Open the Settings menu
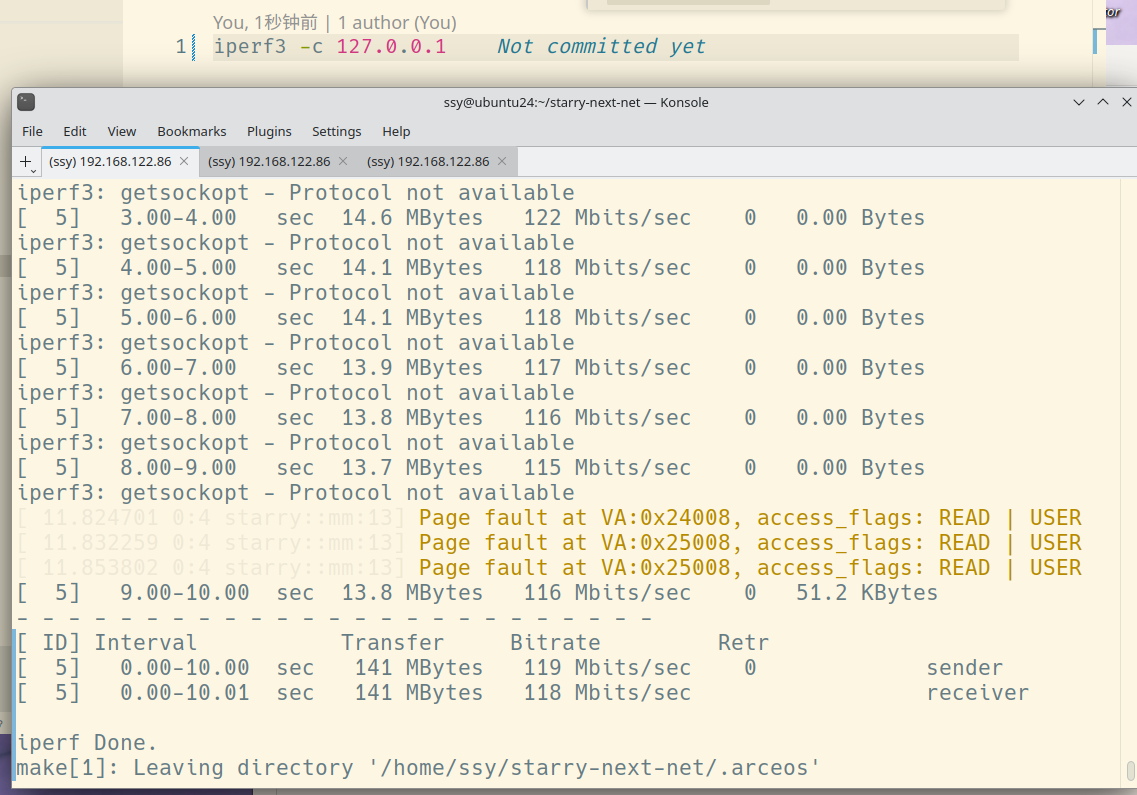Viewport: 1137px width, 795px height. tap(336, 131)
